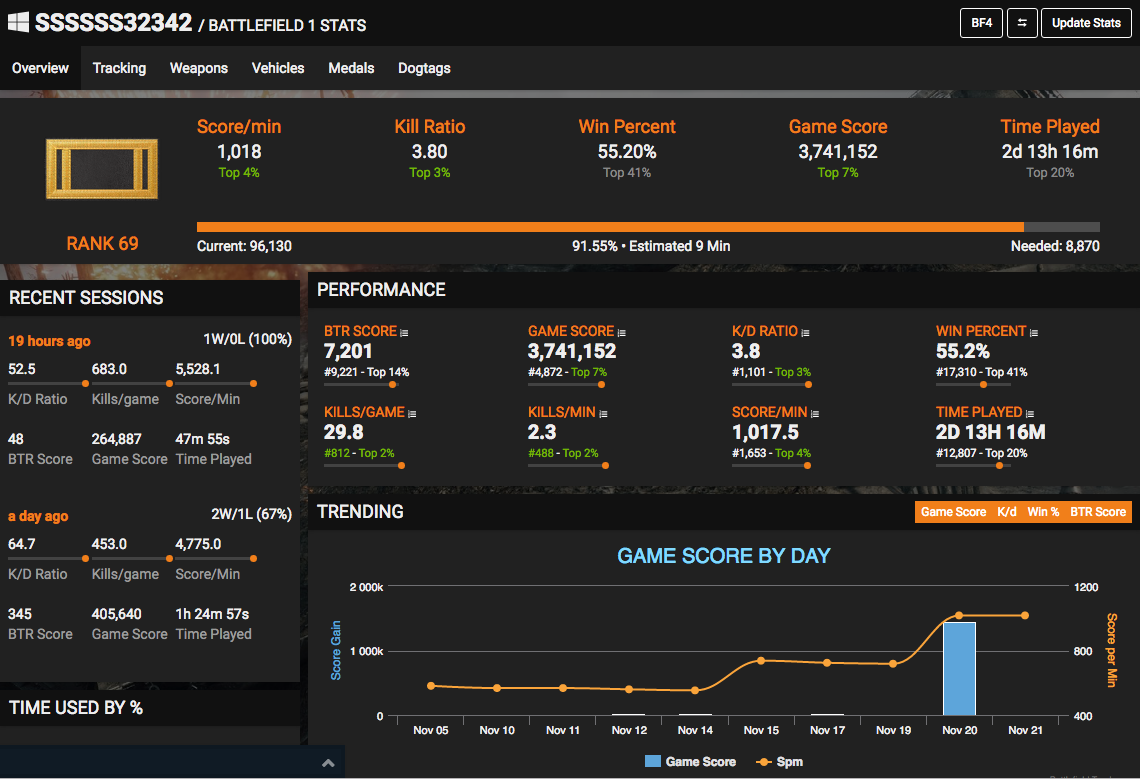Click the Score/min value 1,018
This screenshot has width=1140, height=779.
pos(239,152)
